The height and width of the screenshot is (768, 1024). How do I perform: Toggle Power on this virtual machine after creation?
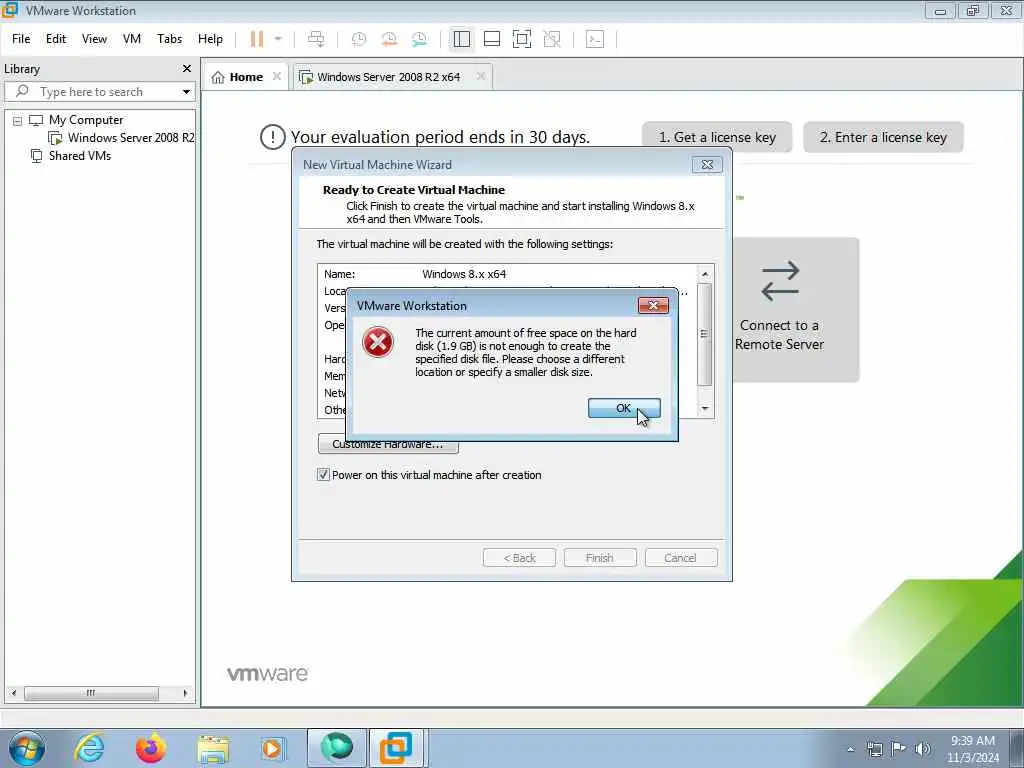(323, 475)
